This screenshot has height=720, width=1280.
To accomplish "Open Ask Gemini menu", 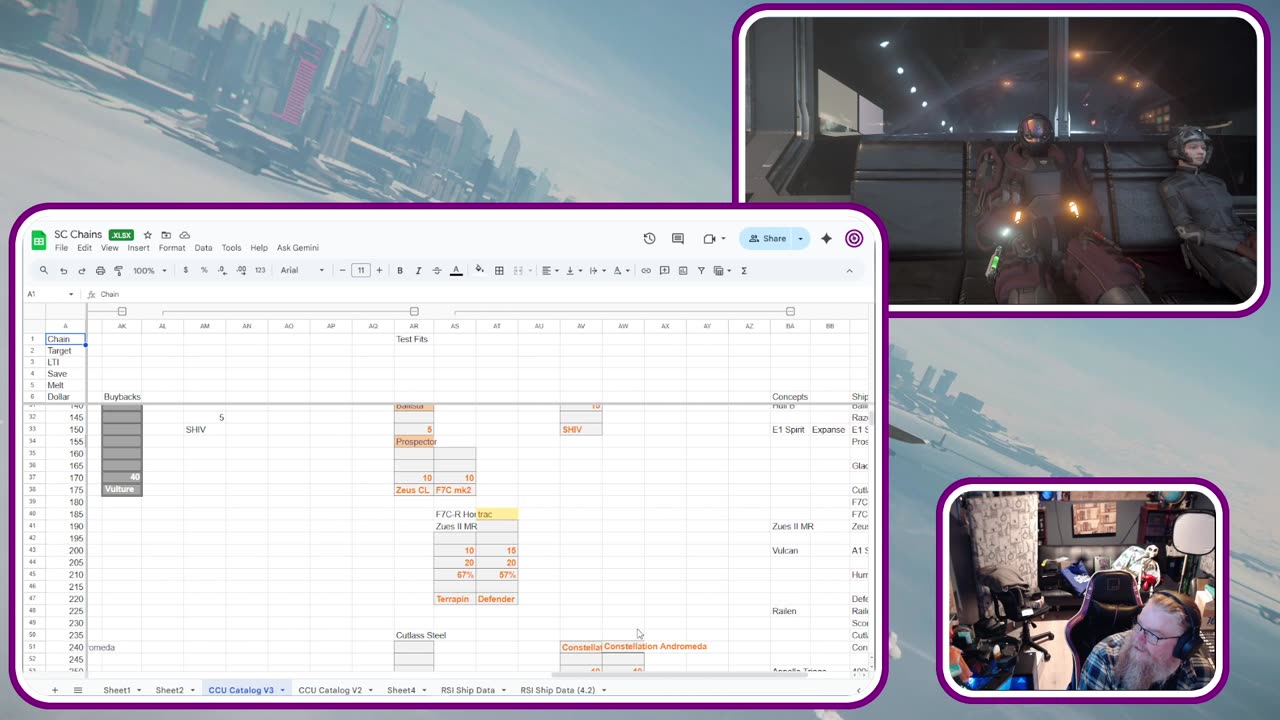I will coord(297,248).
